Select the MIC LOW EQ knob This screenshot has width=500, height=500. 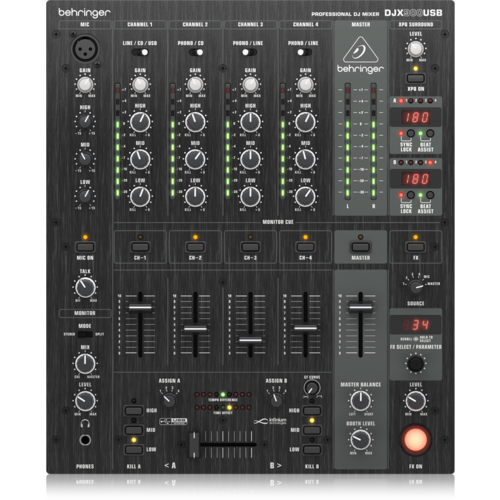[x=85, y=196]
